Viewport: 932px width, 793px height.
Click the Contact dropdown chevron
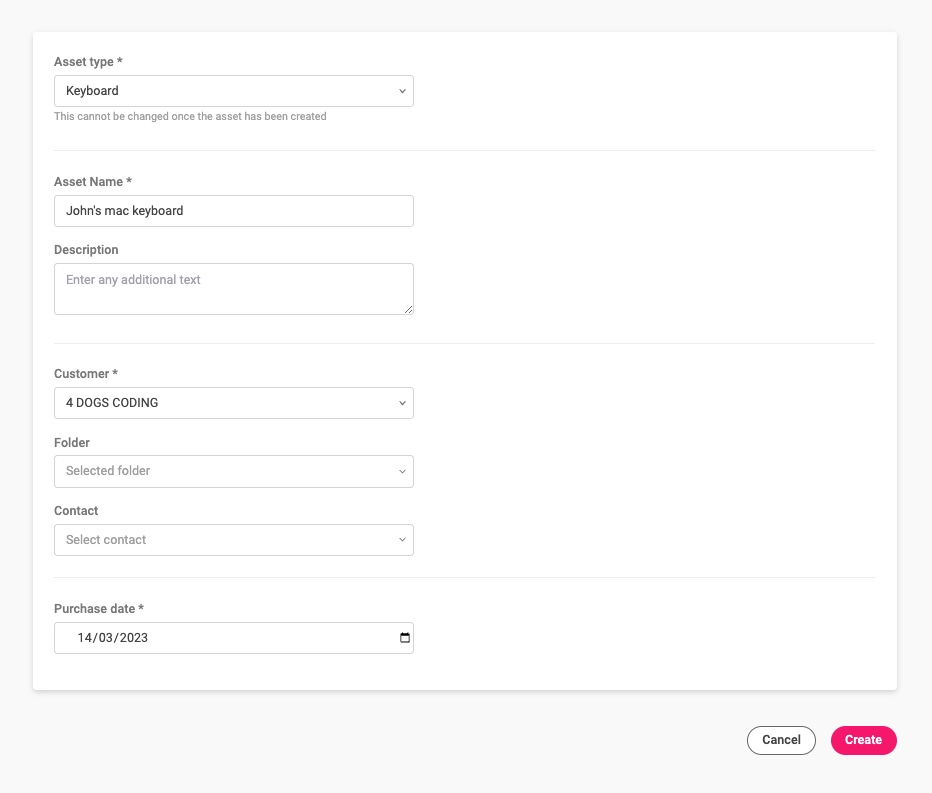403,539
